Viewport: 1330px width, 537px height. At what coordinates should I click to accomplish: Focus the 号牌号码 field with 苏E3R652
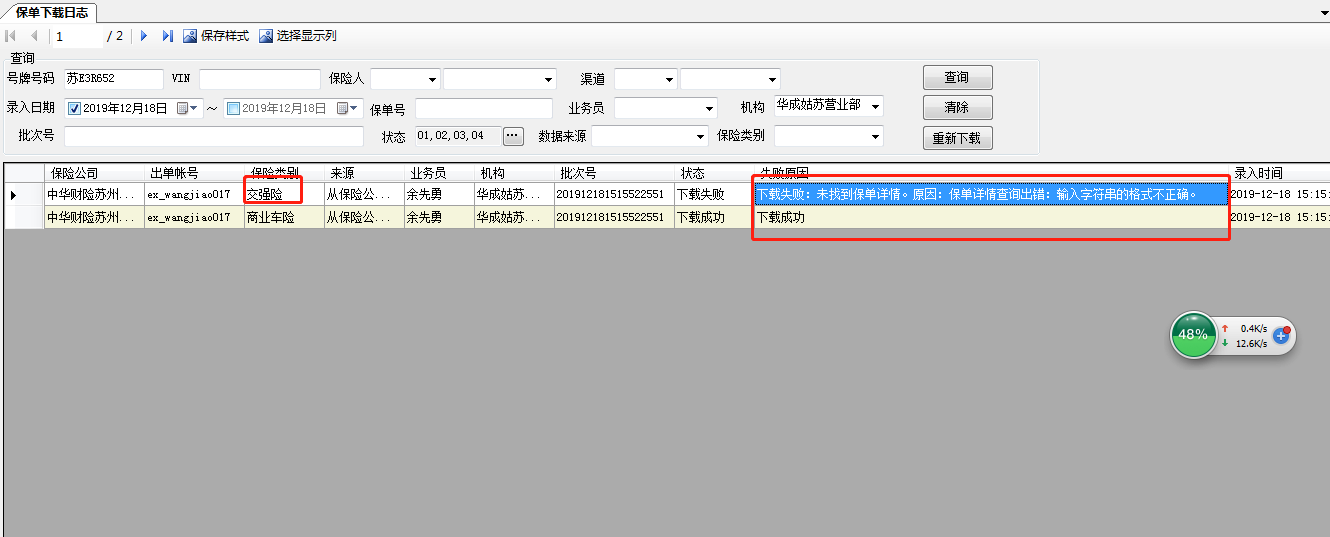[x=113, y=79]
